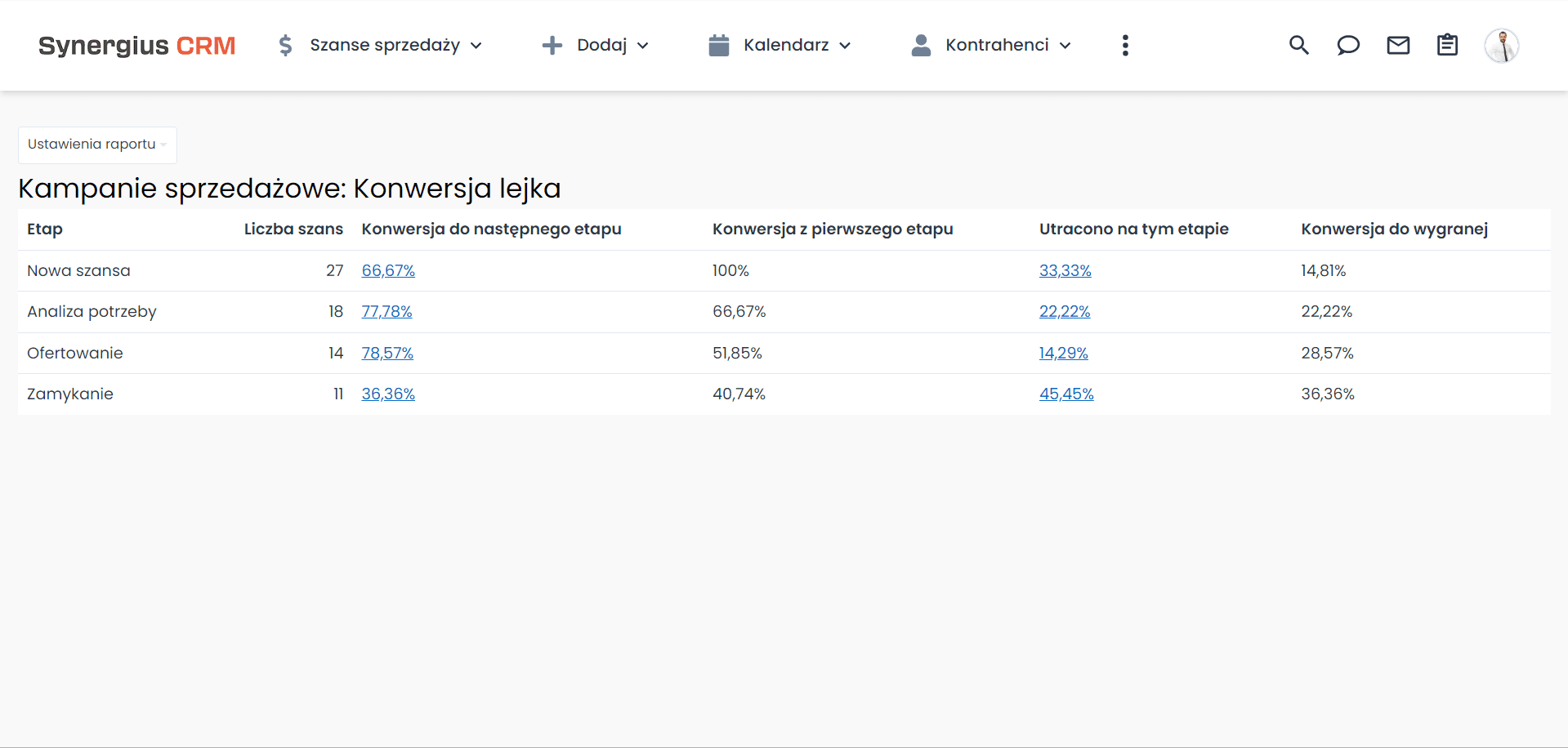The height and width of the screenshot is (748, 1568).
Task: Open the mail envelope icon
Action: [x=1398, y=46]
